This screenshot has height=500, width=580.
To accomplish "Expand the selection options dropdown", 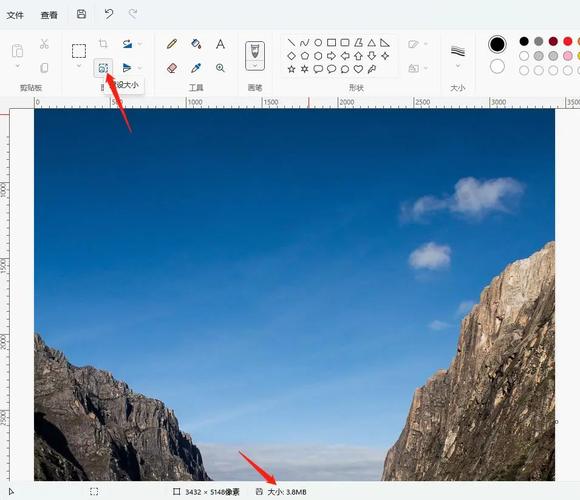I will point(79,66).
